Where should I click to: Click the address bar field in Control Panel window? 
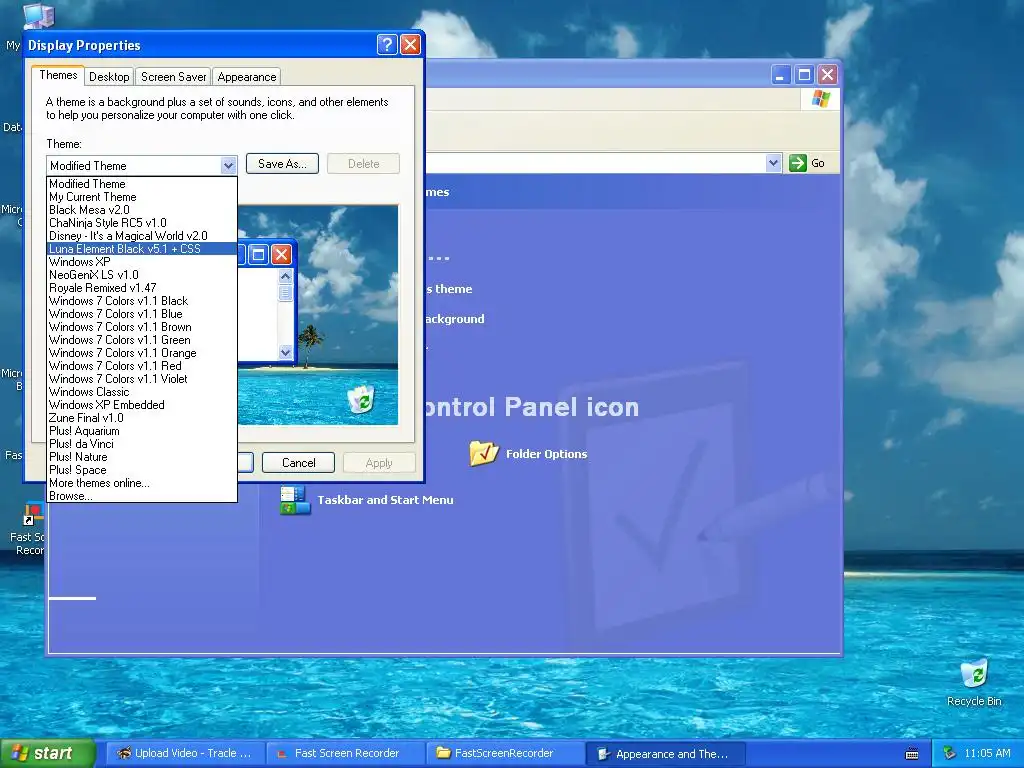pos(595,163)
